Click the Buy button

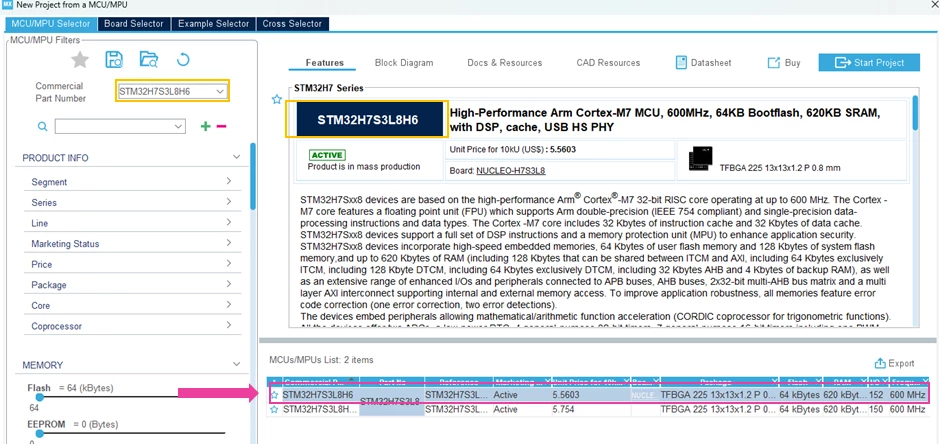784,62
